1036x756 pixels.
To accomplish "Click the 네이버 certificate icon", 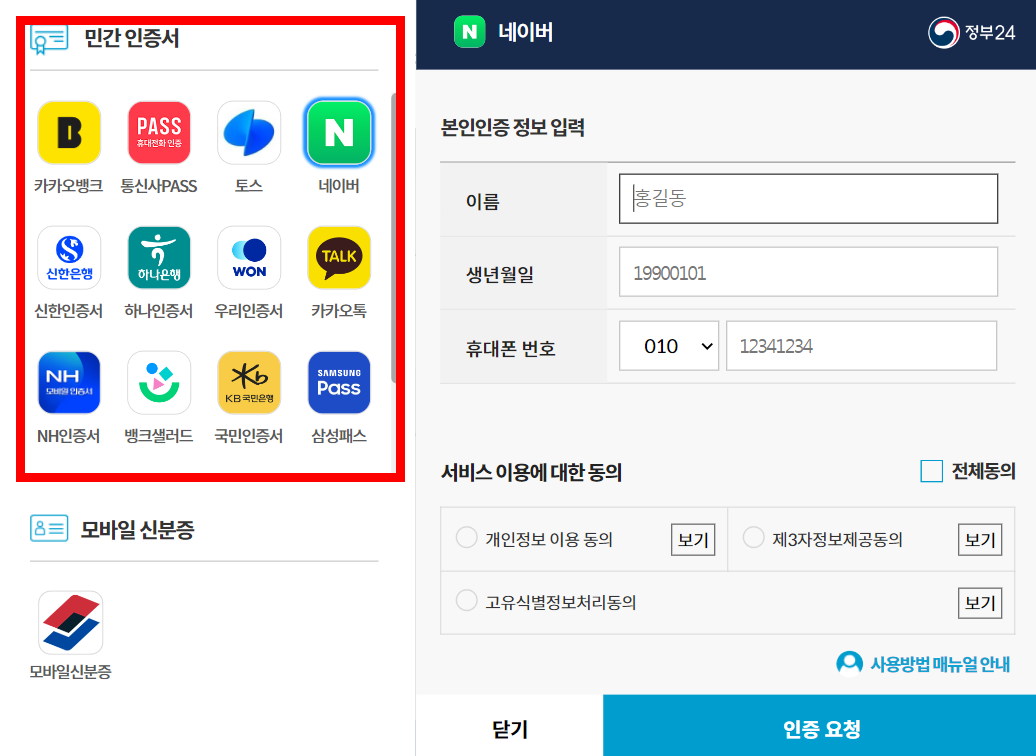I will coord(338,131).
